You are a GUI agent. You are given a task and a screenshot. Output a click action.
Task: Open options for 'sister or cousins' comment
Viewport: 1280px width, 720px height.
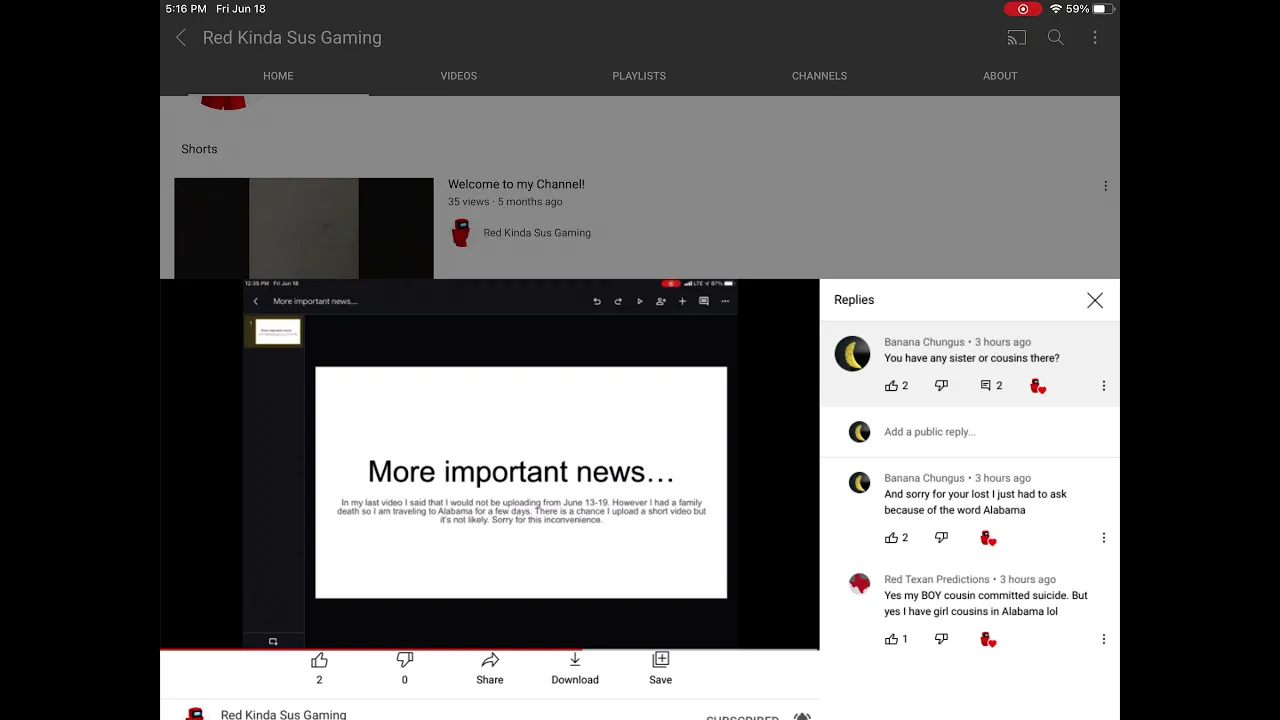pyautogui.click(x=1104, y=386)
